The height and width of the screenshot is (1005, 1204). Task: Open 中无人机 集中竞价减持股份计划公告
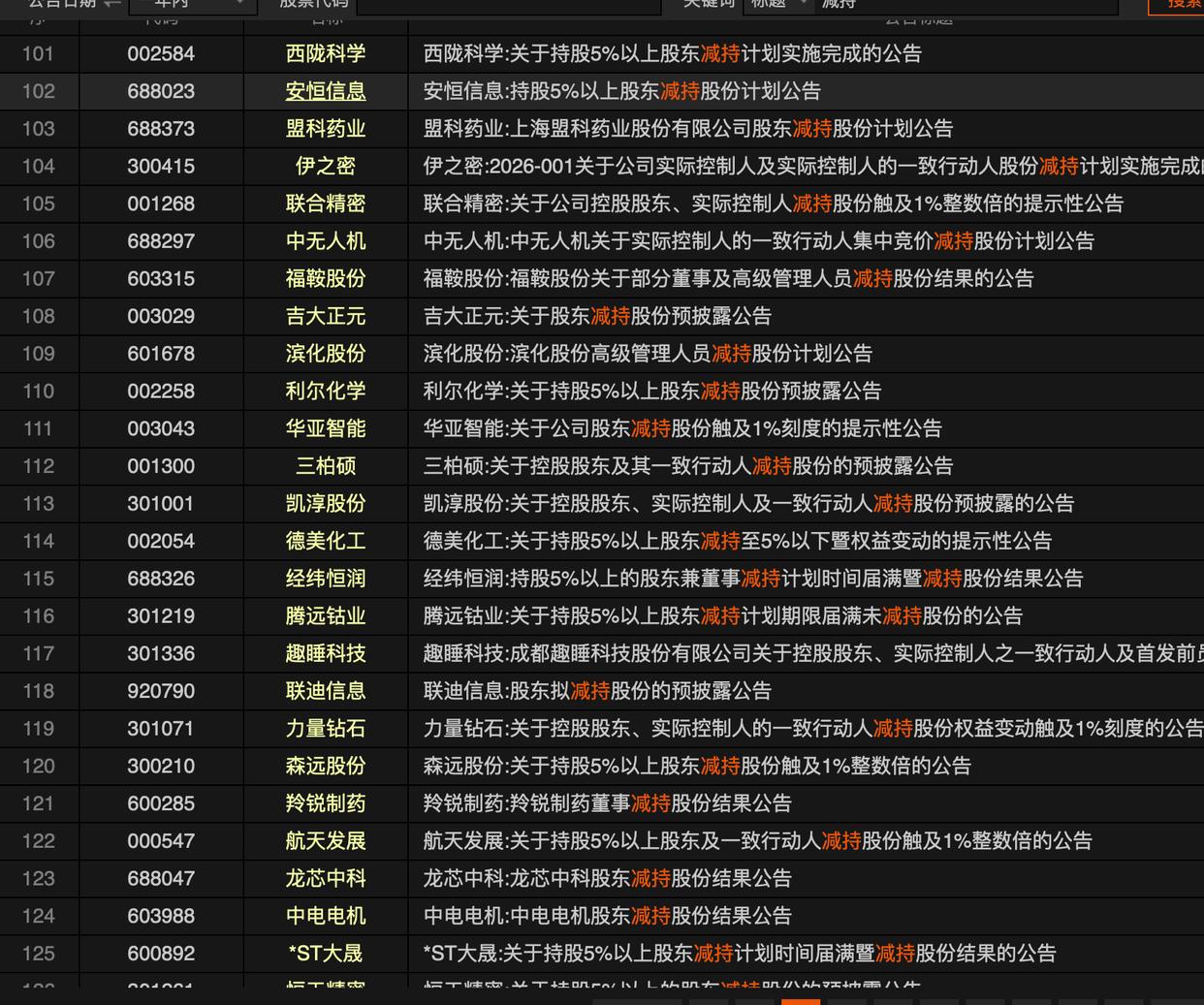758,241
